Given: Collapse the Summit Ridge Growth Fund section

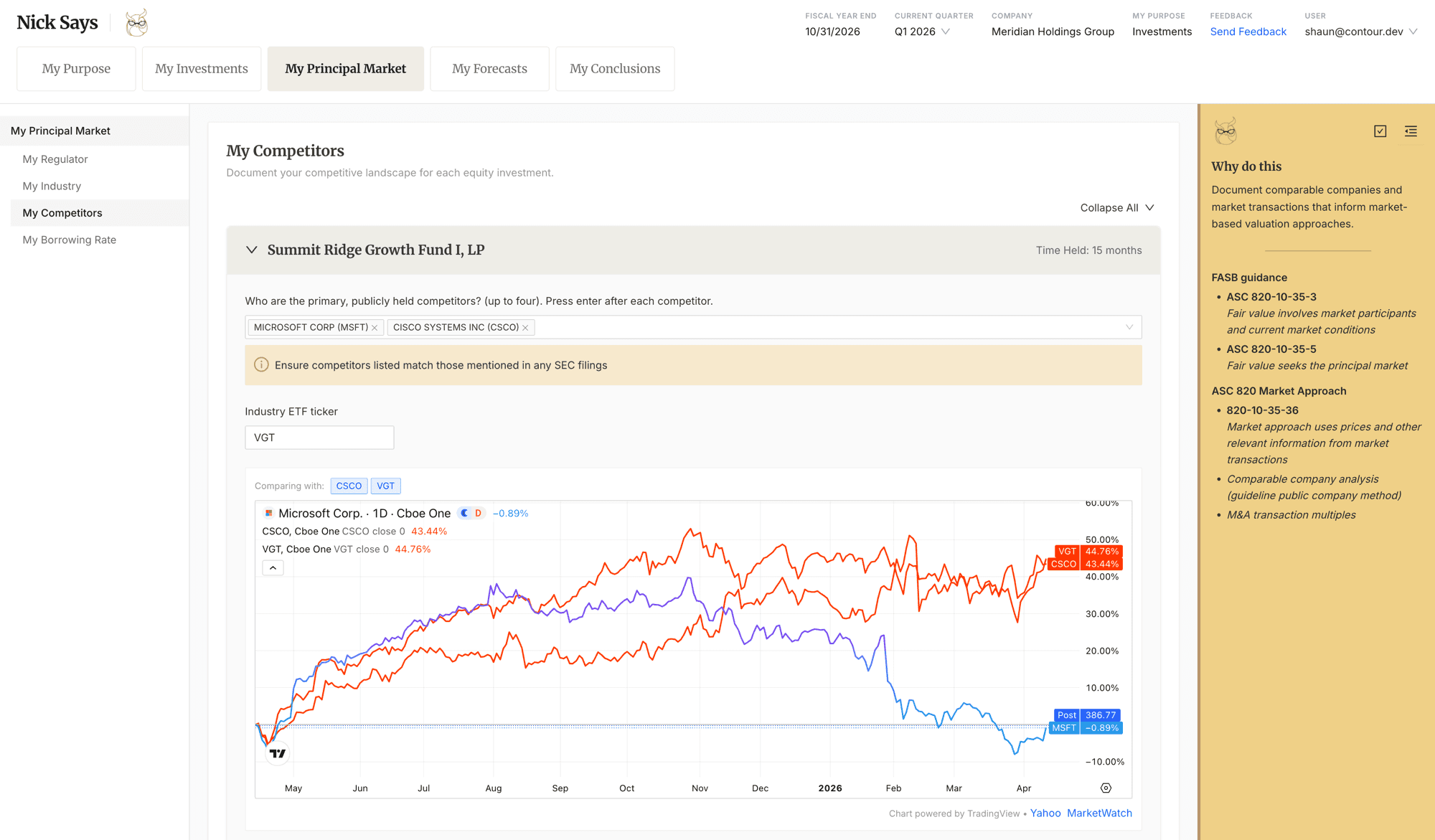Looking at the screenshot, I should [252, 250].
